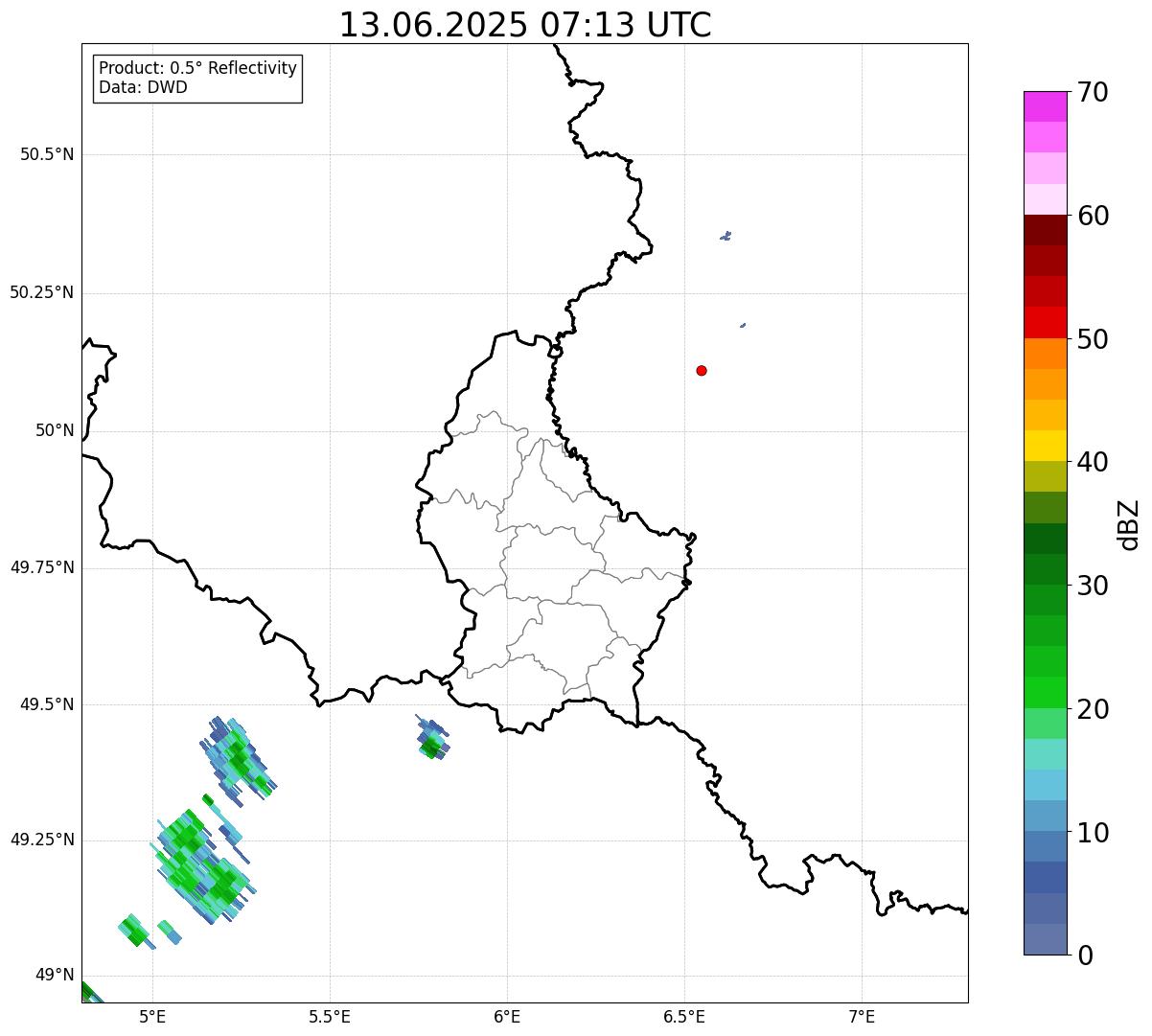The width and height of the screenshot is (1152, 1036).
Task: Pick the bright green colorbar swatch above 20
Action: (1045, 693)
